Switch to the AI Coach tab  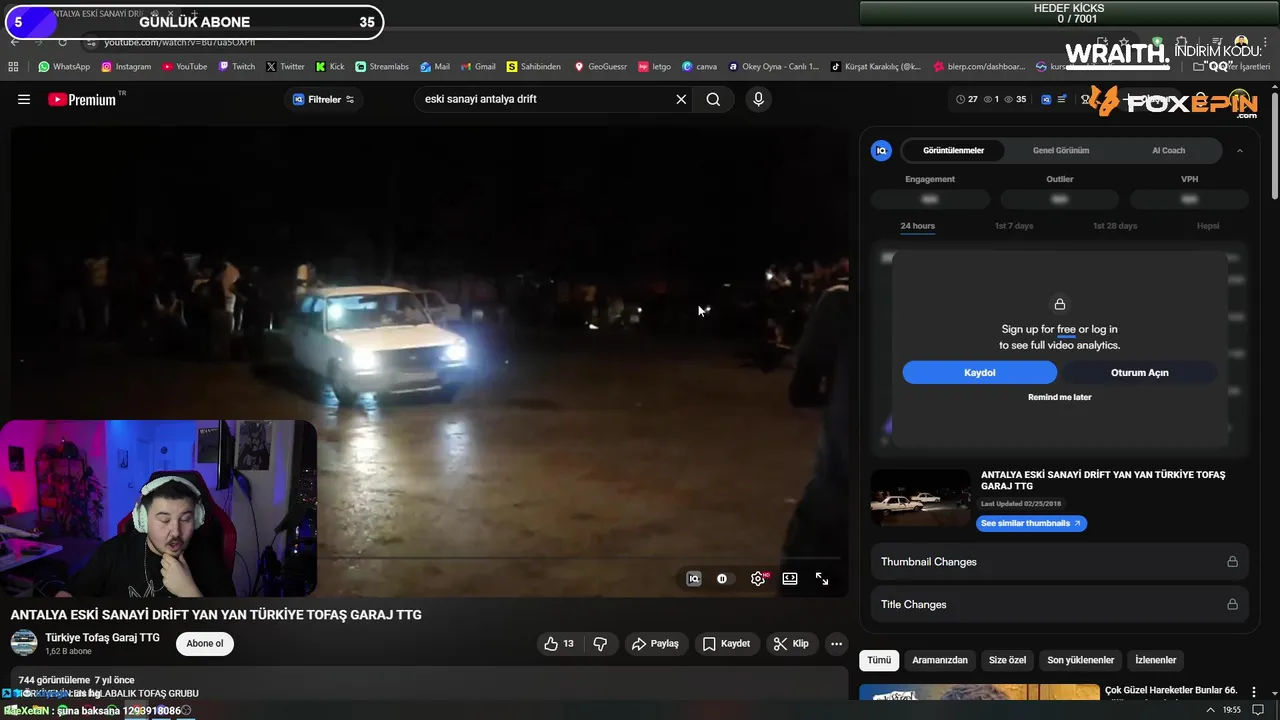1168,151
